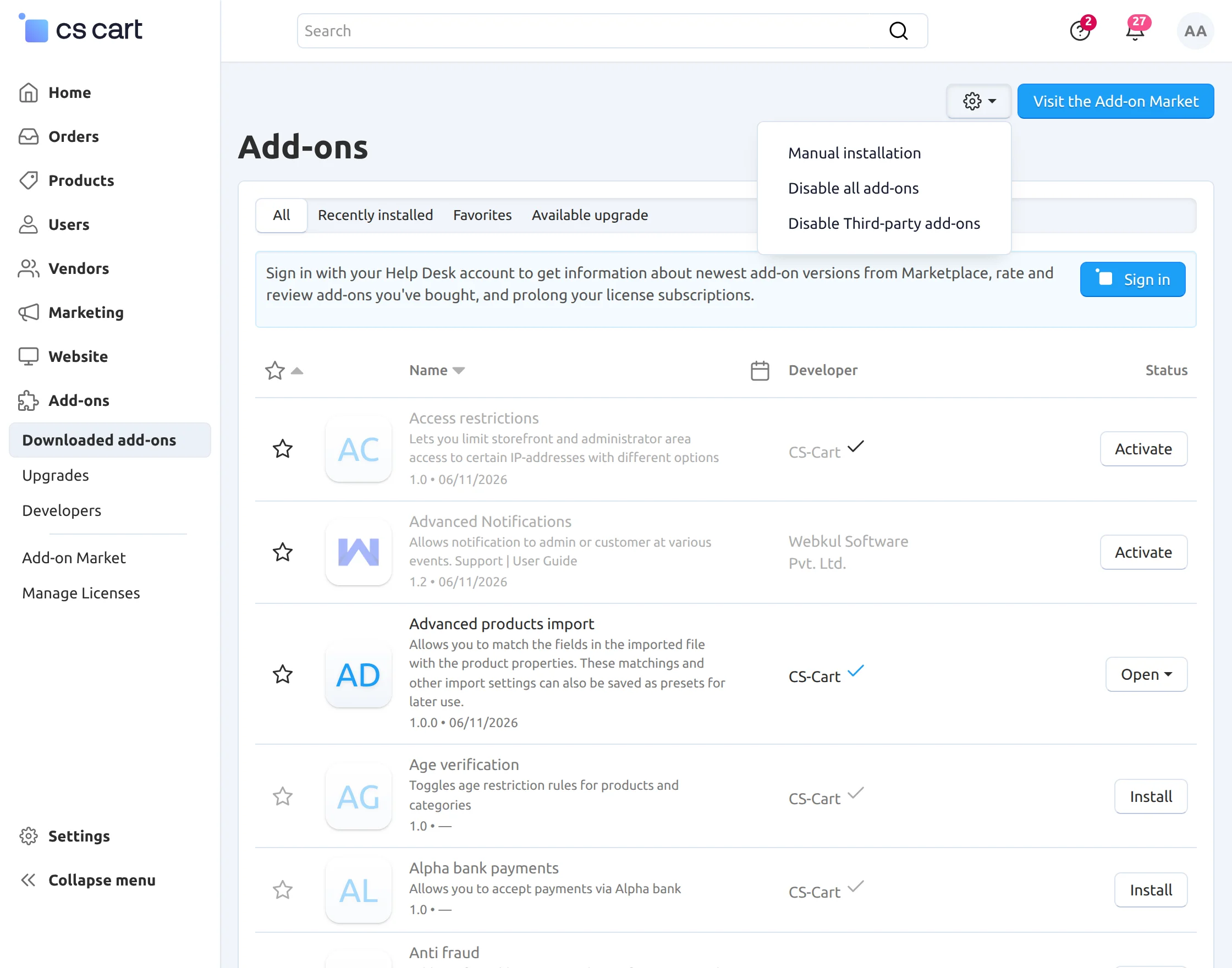This screenshot has width=1232, height=968.
Task: Click the Home house icon in sidebar
Action: tap(29, 92)
